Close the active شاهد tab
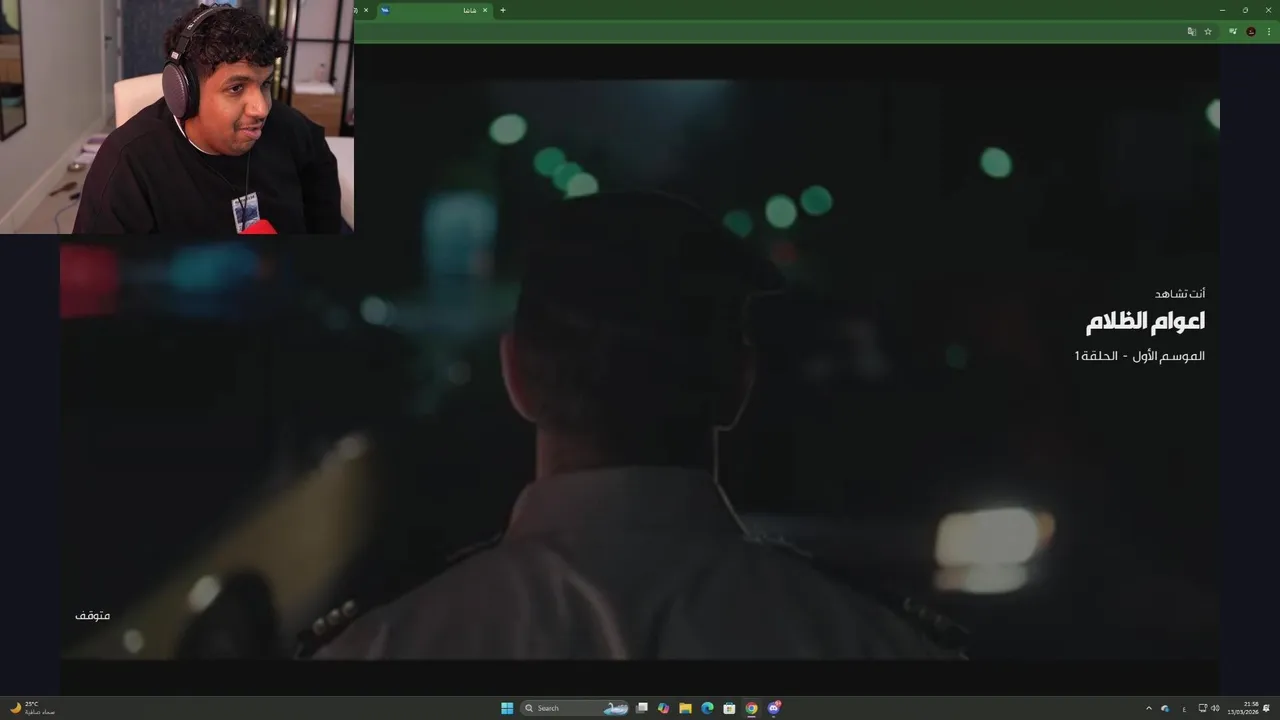1280x720 pixels. click(x=485, y=10)
